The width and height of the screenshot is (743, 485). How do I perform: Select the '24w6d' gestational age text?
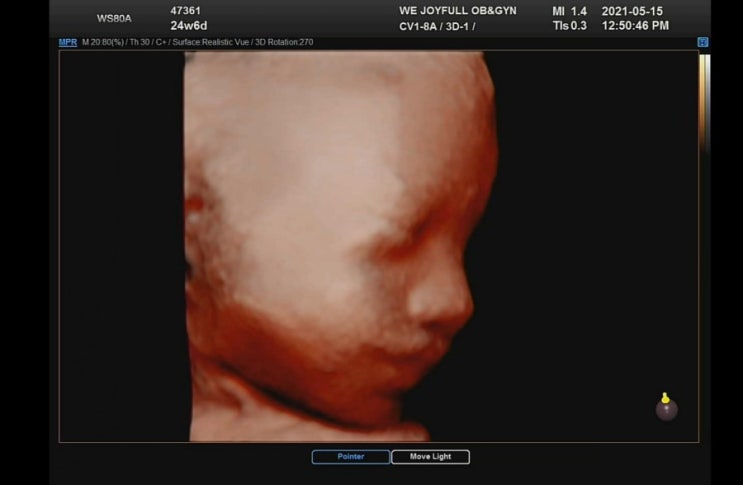(189, 26)
